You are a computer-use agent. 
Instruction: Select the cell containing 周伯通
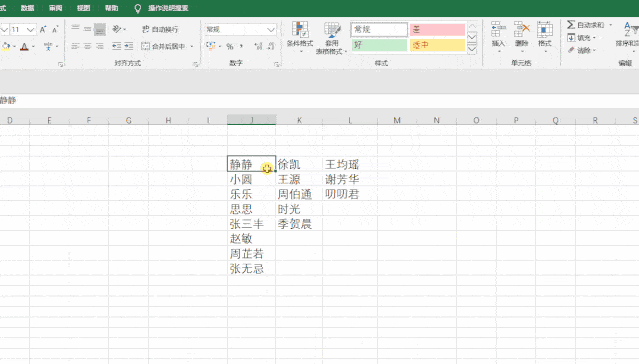point(299,194)
